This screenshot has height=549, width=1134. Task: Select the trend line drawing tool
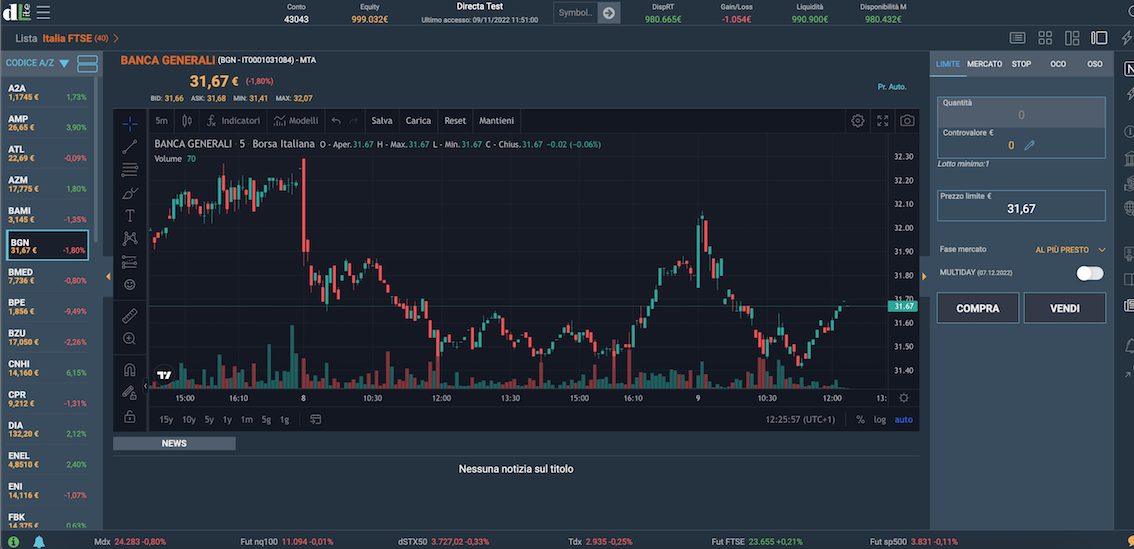coord(130,147)
